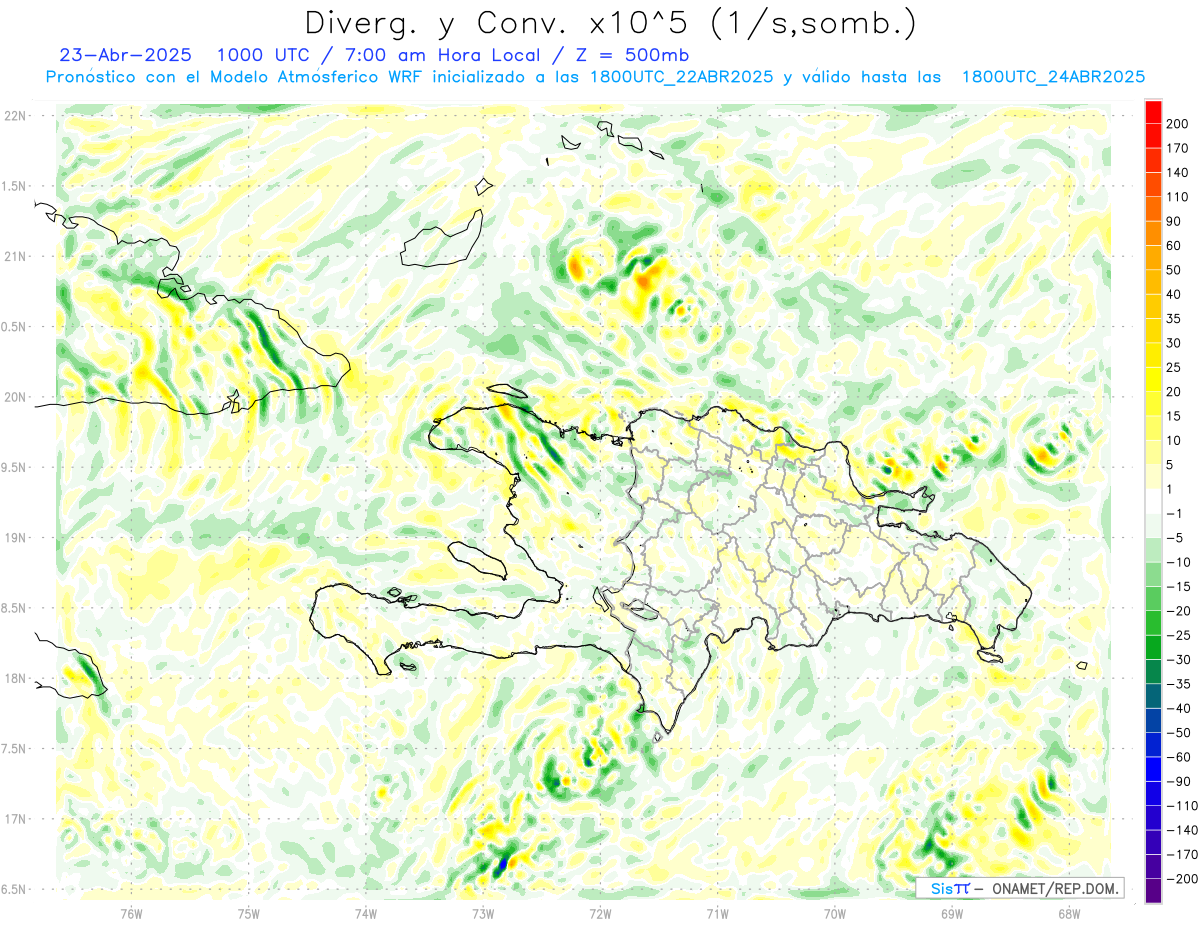Click the '1.5N' latitude label

pyautogui.click(x=14, y=186)
